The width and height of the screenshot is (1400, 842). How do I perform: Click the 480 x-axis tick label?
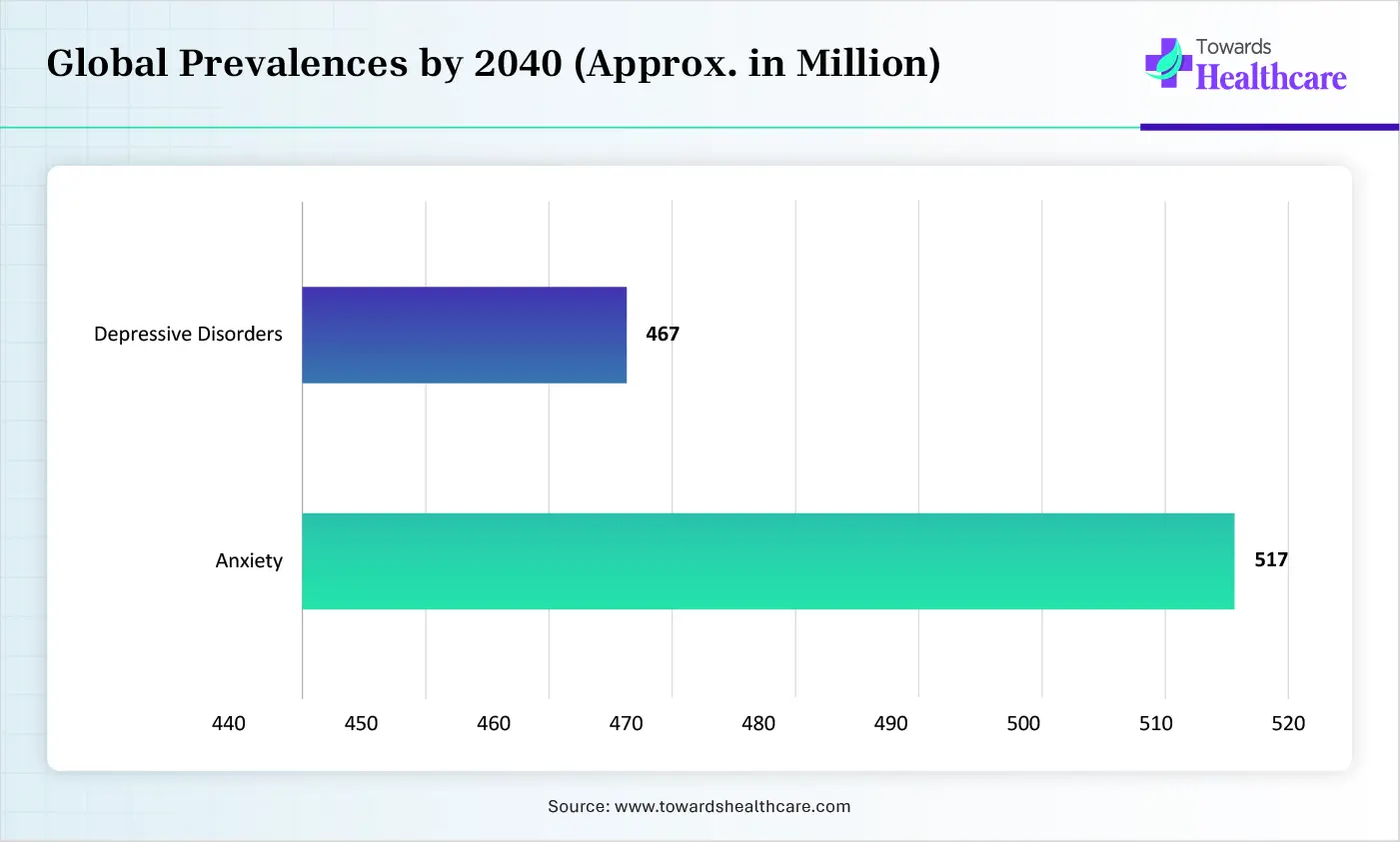pyautogui.click(x=758, y=723)
